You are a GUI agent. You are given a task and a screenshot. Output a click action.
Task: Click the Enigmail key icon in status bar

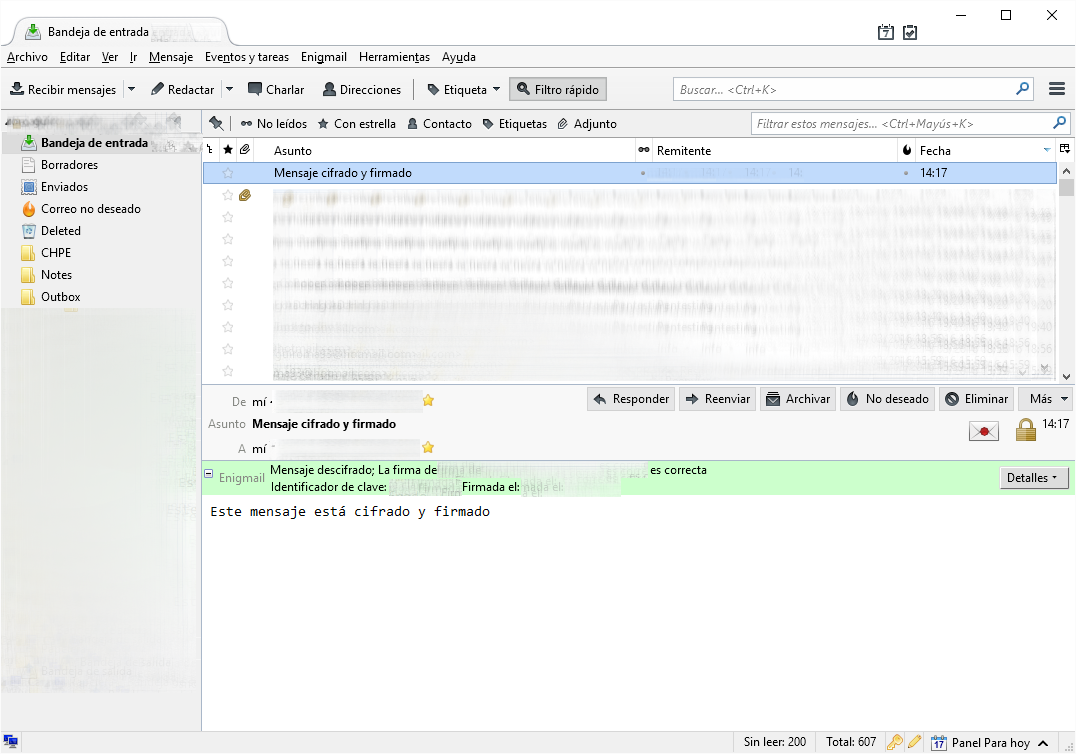click(895, 742)
